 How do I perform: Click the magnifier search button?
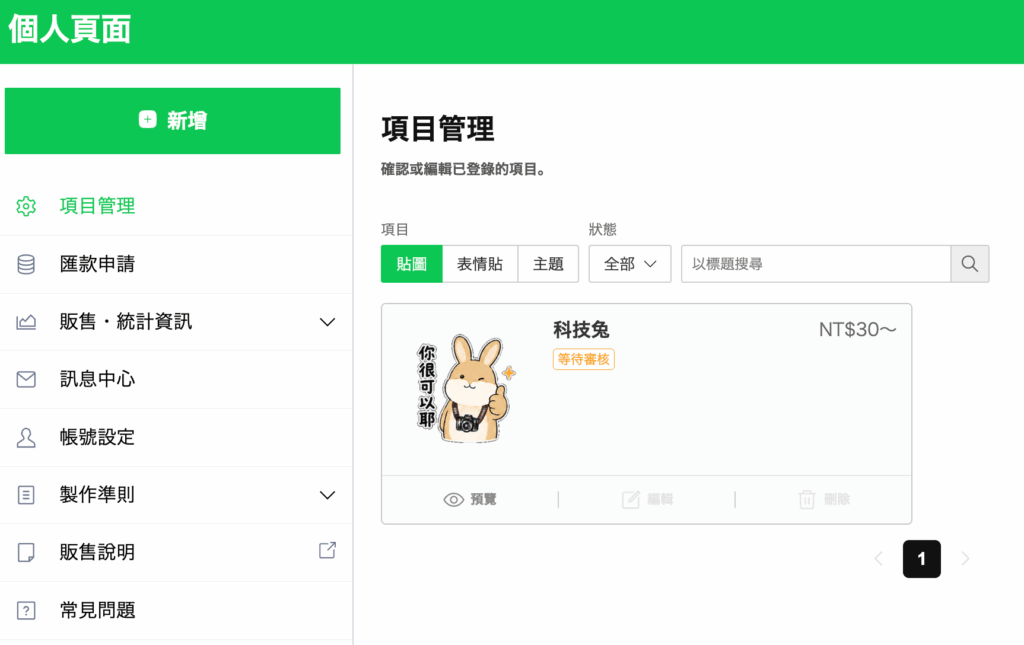point(970,264)
